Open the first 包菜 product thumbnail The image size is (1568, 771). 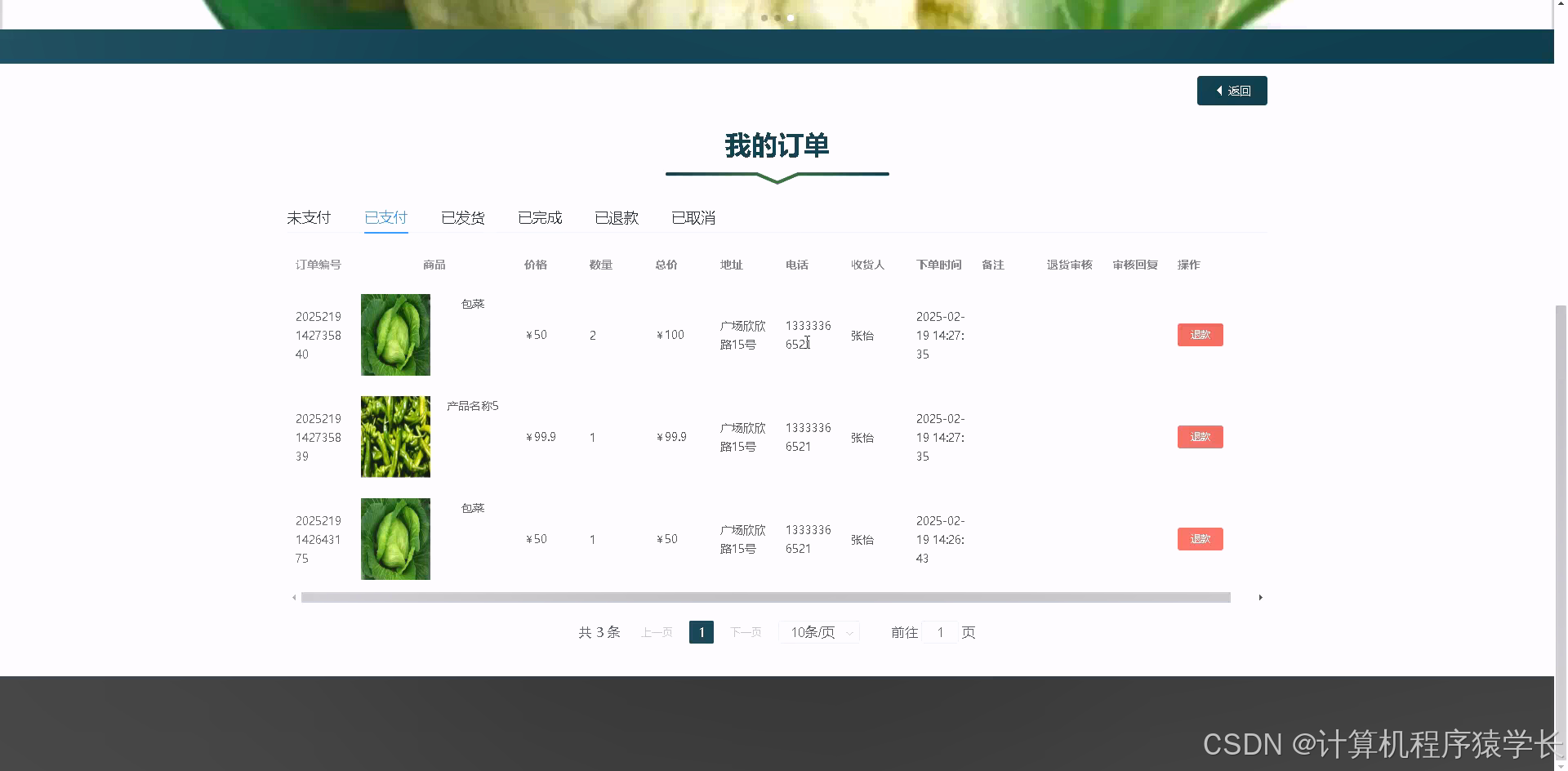[394, 334]
